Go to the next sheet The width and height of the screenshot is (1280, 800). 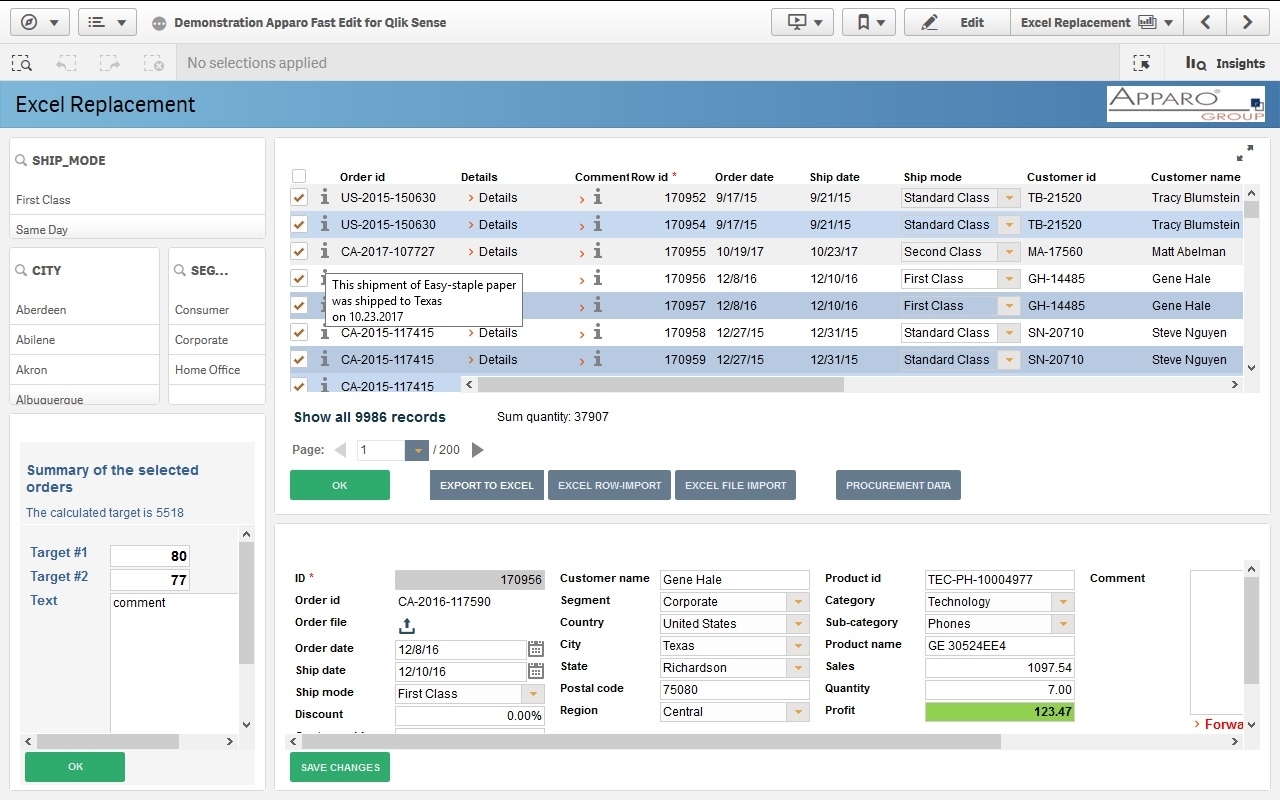click(x=1247, y=22)
